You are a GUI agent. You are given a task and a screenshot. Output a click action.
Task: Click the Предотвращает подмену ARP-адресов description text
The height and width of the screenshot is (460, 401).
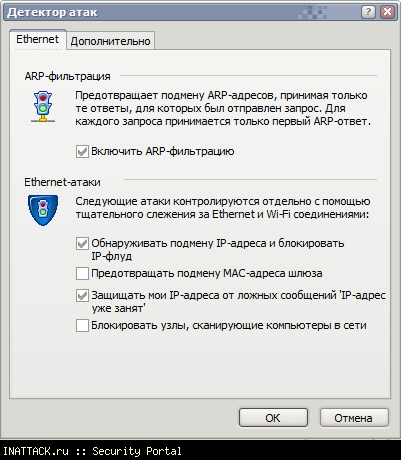223,108
